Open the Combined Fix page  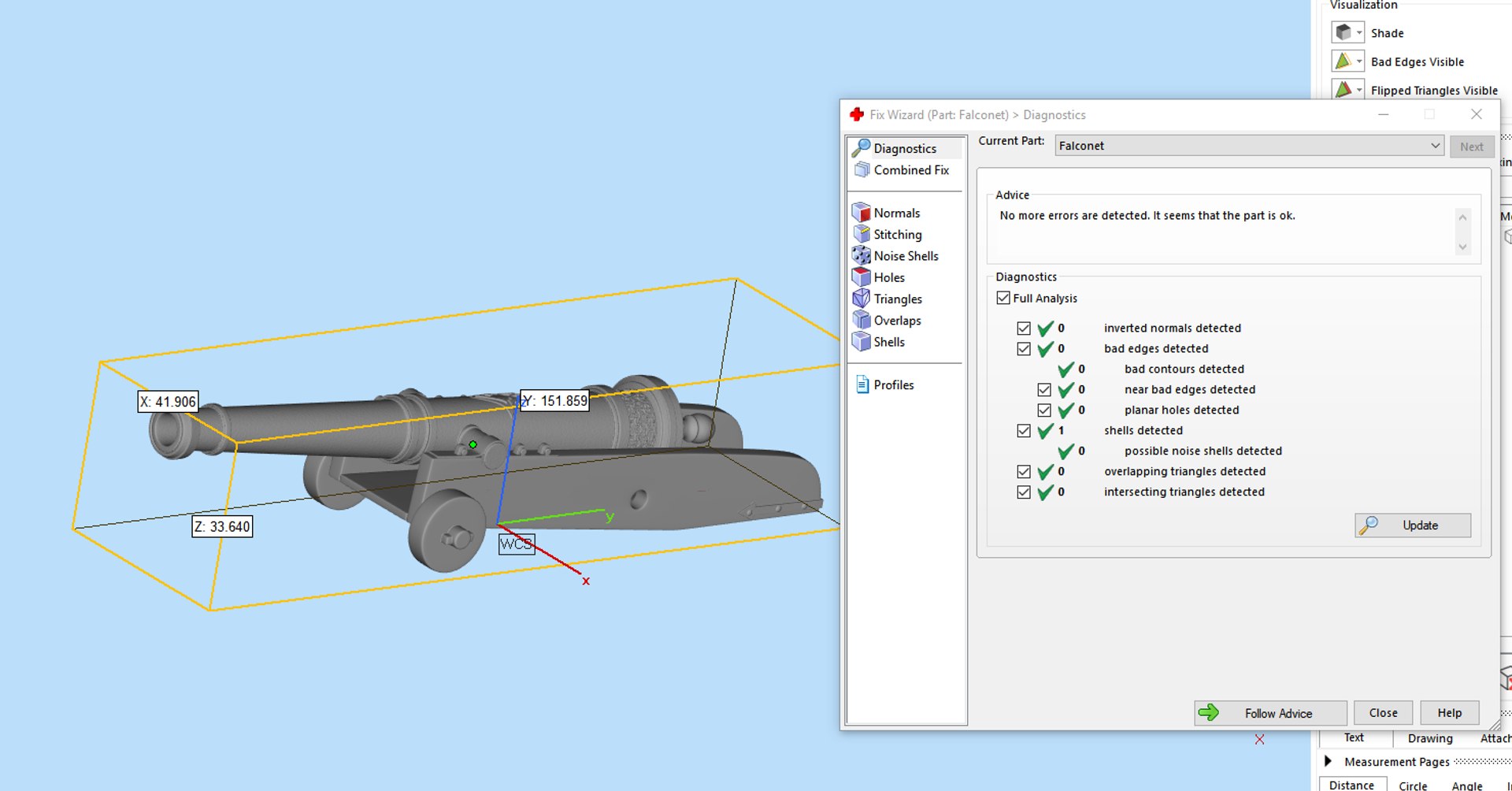(x=904, y=170)
